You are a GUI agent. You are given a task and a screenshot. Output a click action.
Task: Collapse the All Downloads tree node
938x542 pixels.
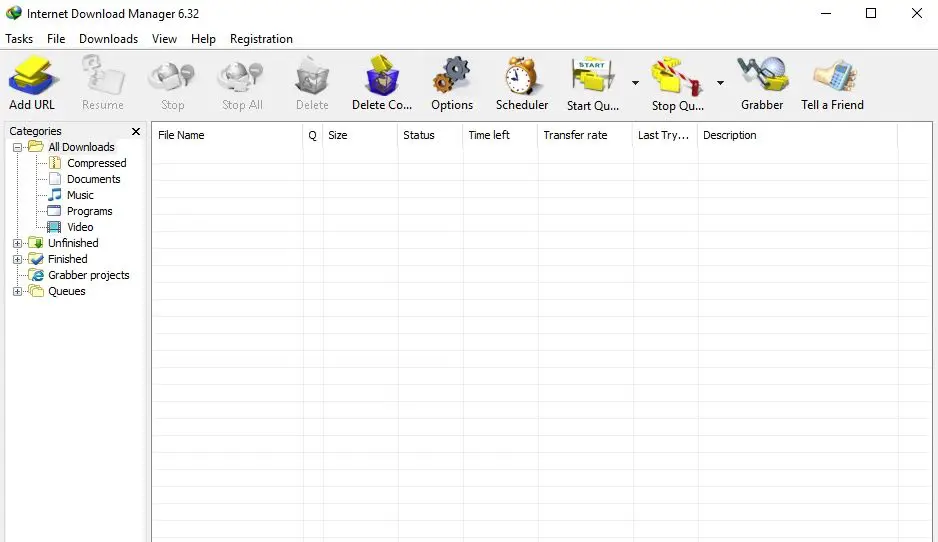pyautogui.click(x=17, y=147)
